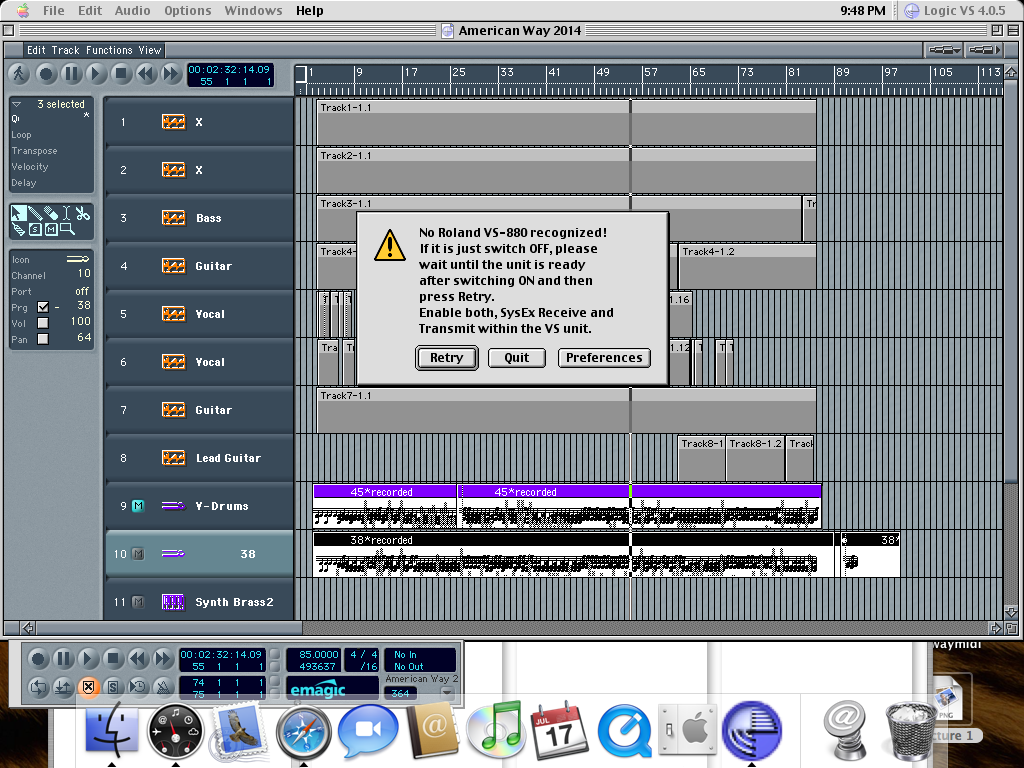Click the tempo field 85.0000
This screenshot has width=1024, height=768.
(319, 654)
